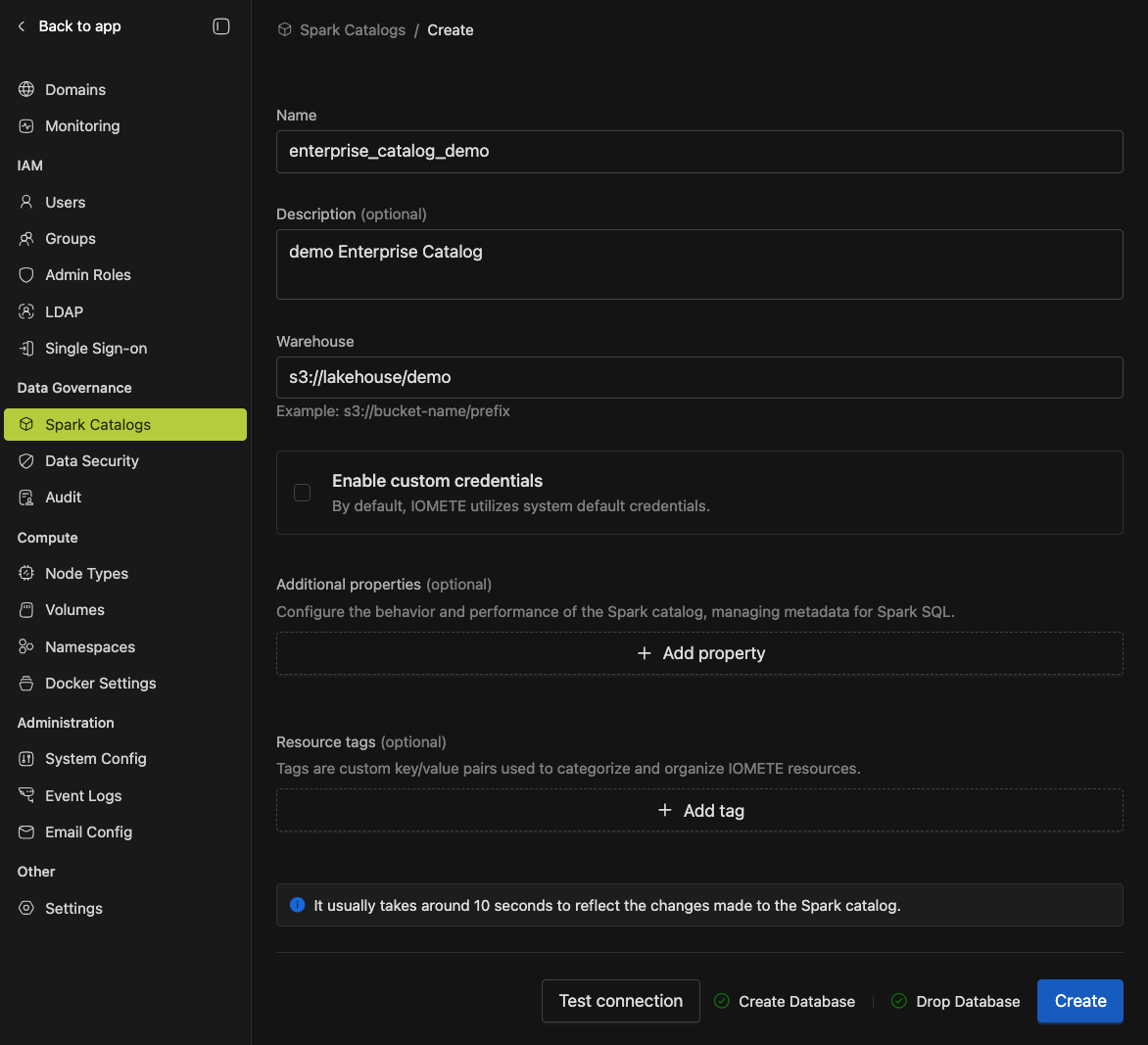
Task: Click the Warehouse input field
Action: [699, 377]
